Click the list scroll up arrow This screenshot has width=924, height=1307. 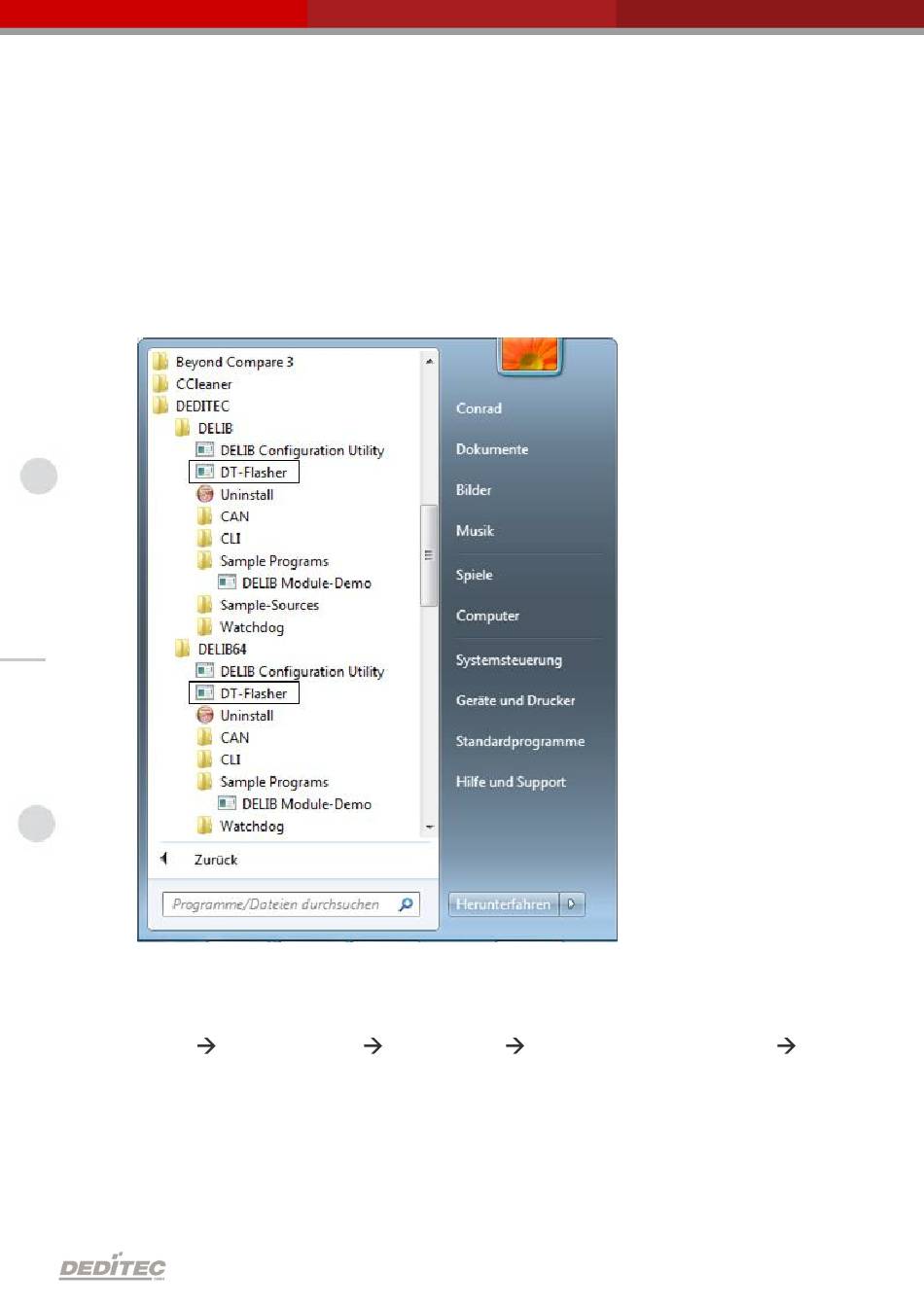coord(429,361)
